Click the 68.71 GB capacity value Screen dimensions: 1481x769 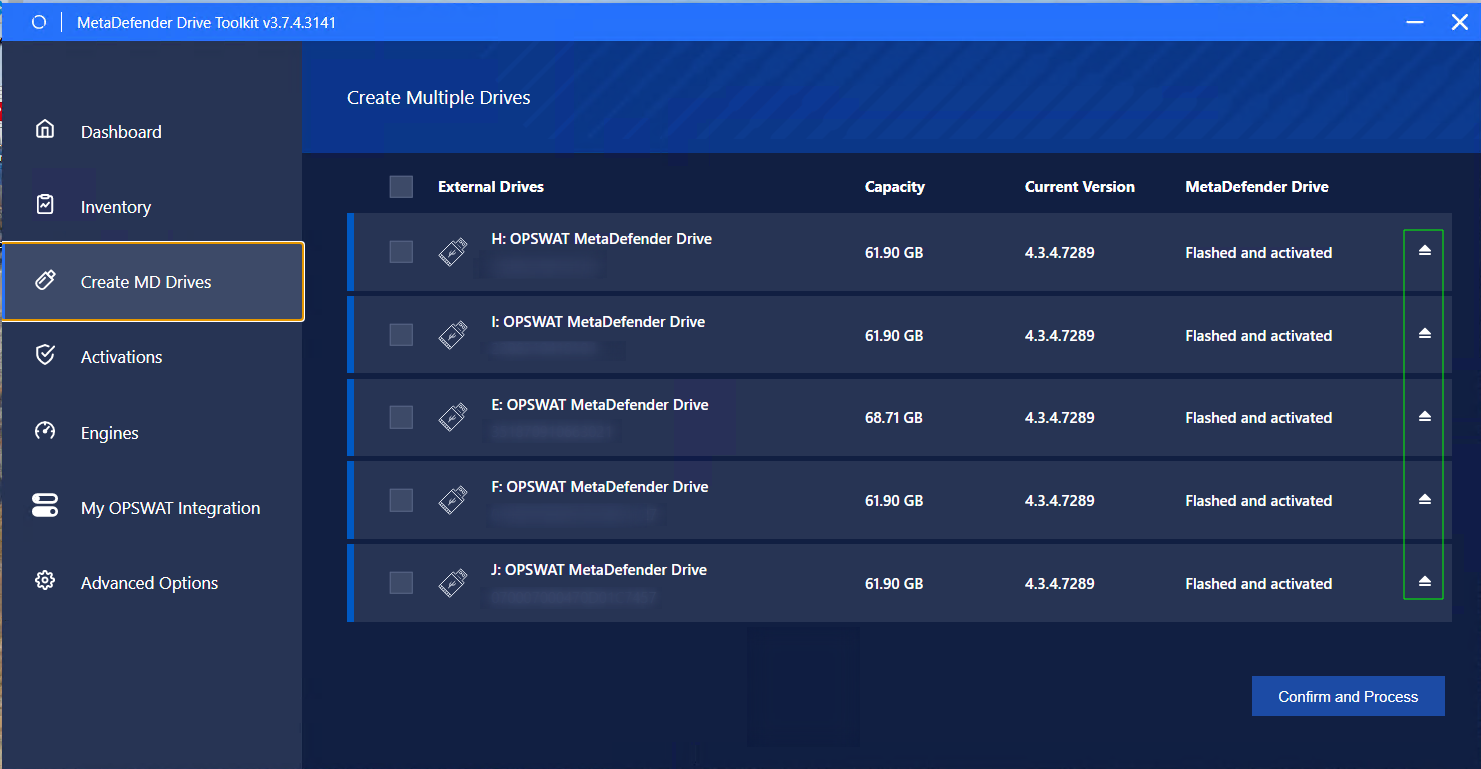click(894, 418)
